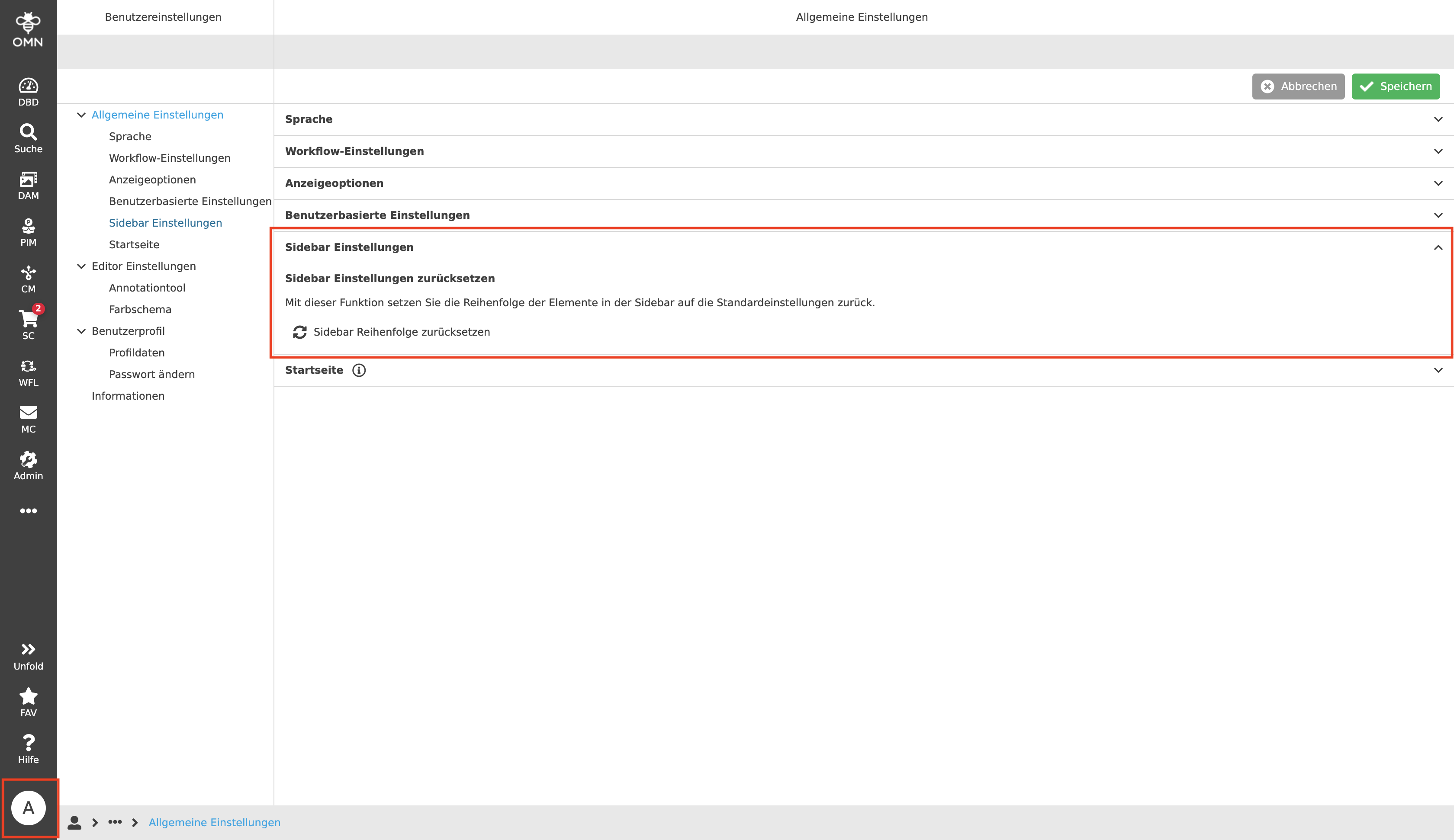Open the WFL workflow module
Viewport: 1454px width, 840px height.
28,372
